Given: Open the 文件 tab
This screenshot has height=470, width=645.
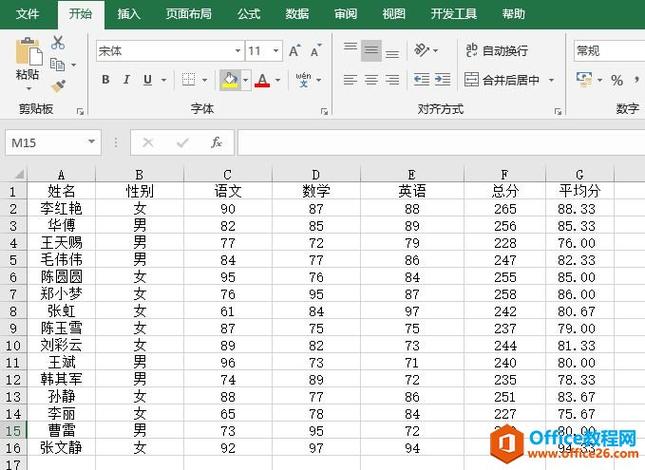Looking at the screenshot, I should [28, 14].
